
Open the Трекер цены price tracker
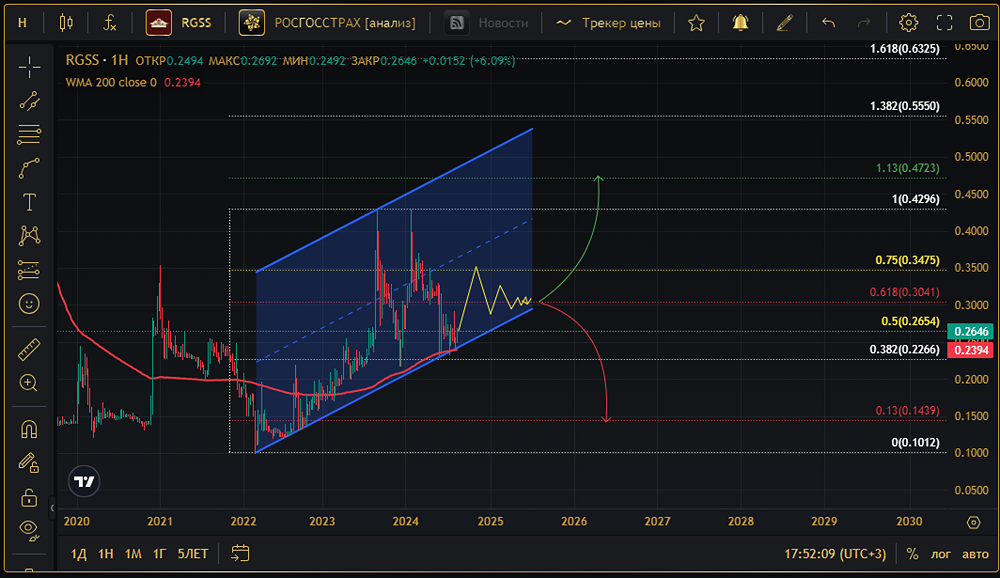[608, 23]
